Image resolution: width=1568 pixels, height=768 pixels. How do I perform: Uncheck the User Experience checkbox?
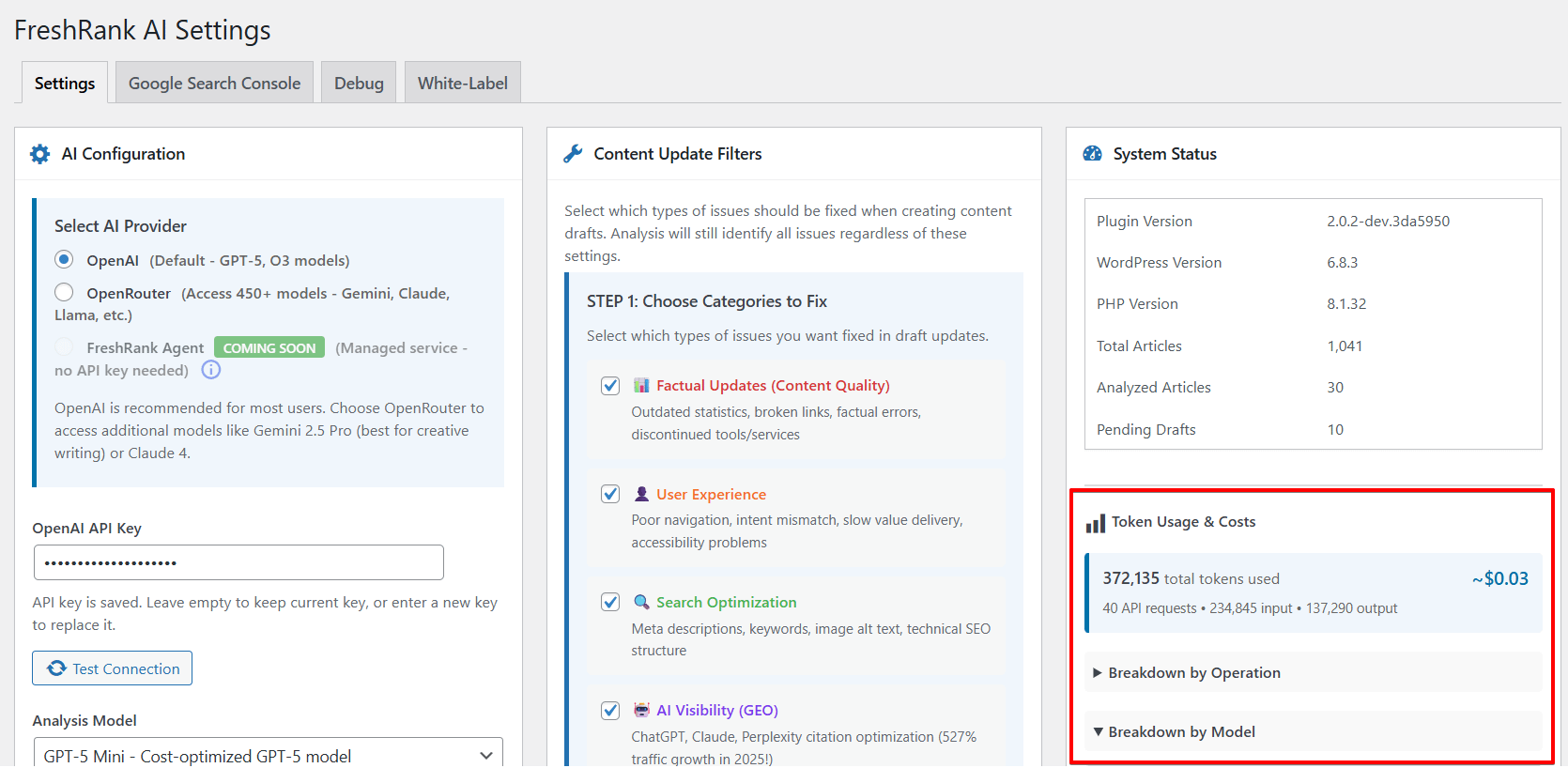[610, 494]
